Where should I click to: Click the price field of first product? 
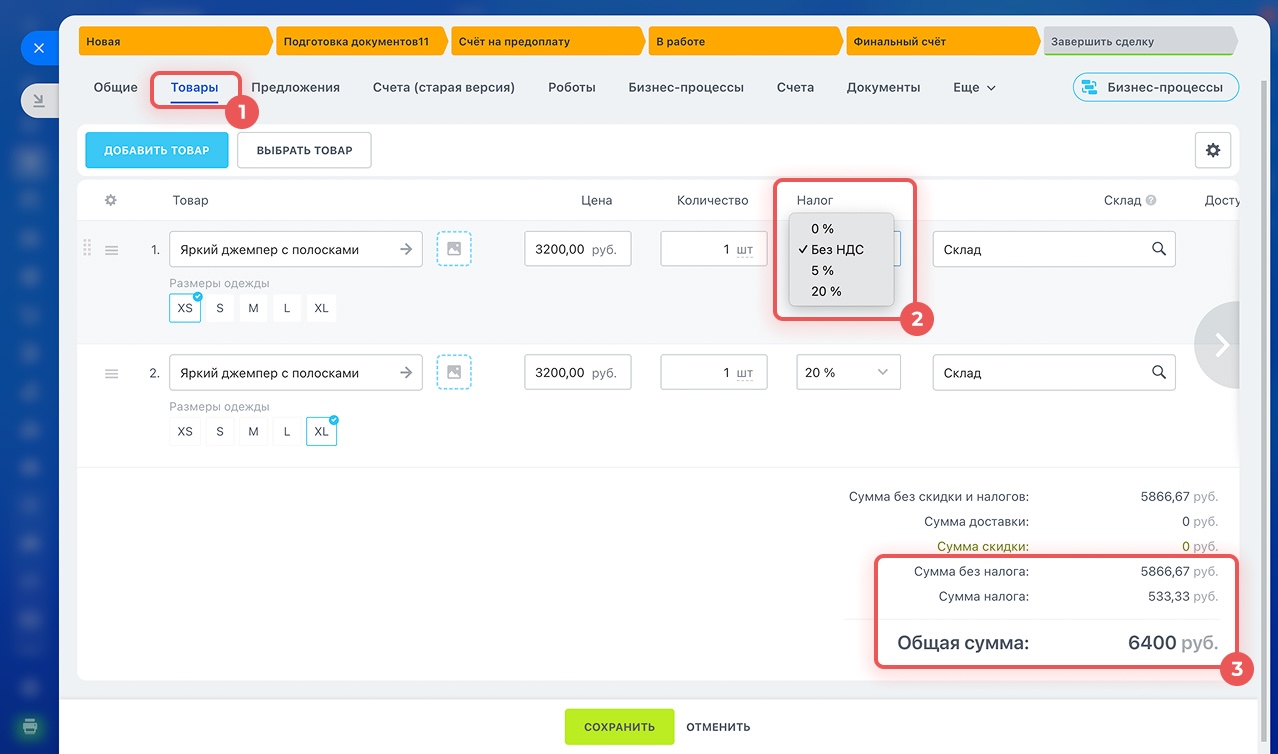[577, 249]
